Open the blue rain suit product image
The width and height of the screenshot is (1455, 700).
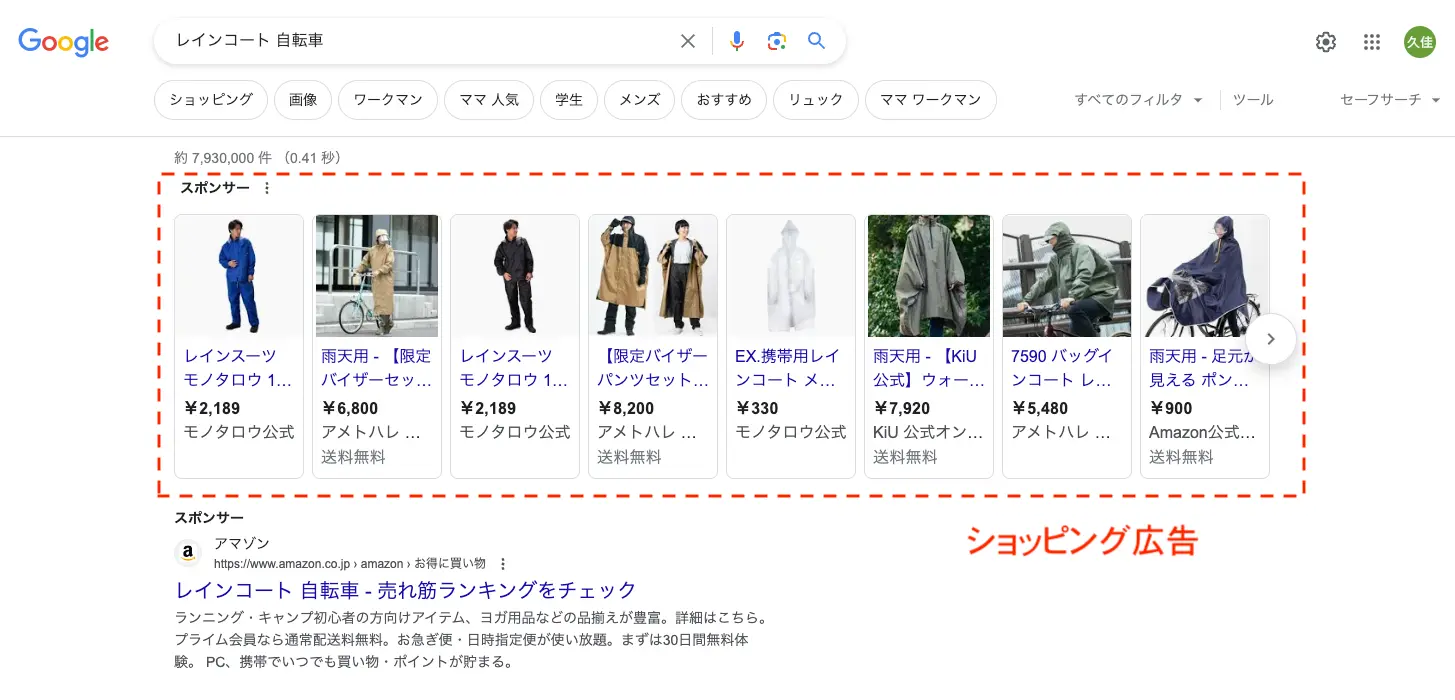[239, 276]
